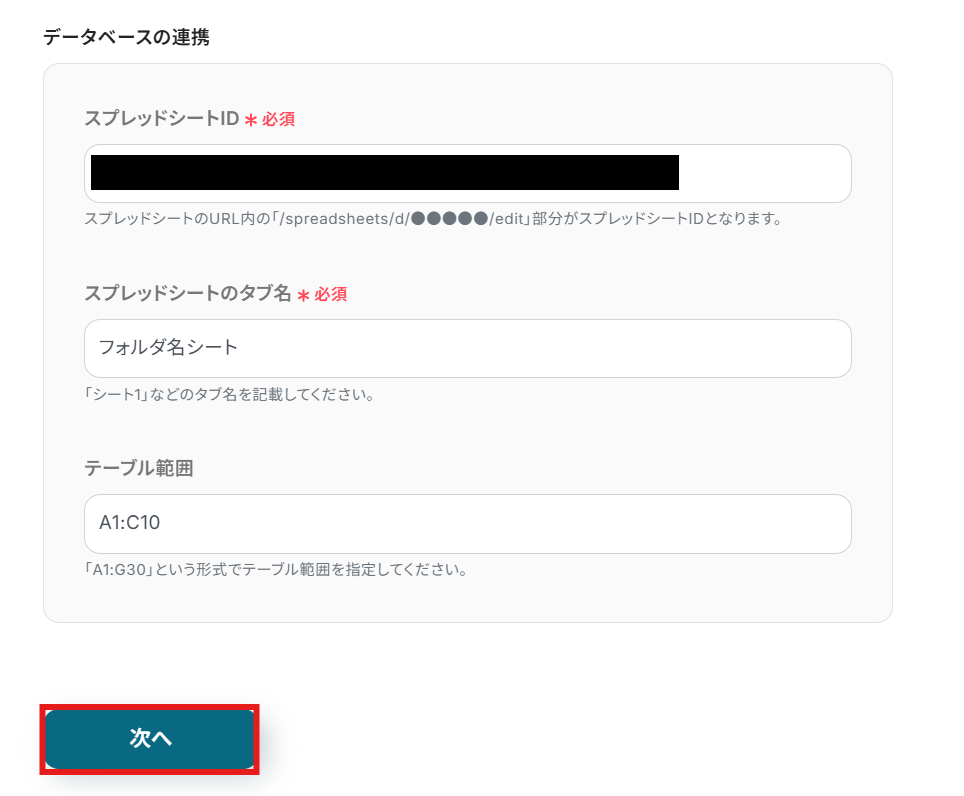Image resolution: width=964 pixels, height=796 pixels.
Task: Click the スプレッドシートのタブ名 field label
Action: 187,294
